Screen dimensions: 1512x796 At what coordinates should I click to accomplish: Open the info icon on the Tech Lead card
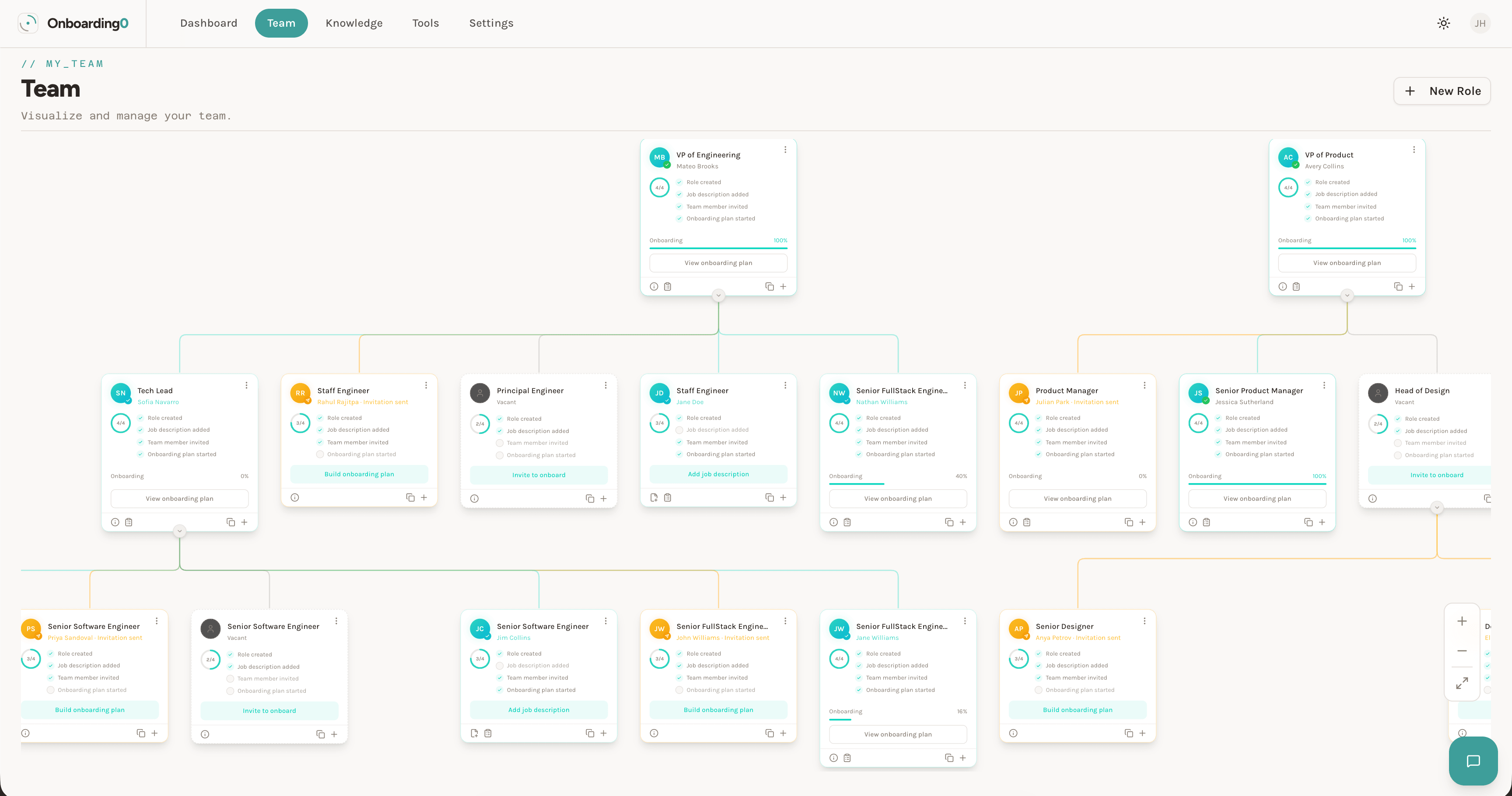coord(115,521)
